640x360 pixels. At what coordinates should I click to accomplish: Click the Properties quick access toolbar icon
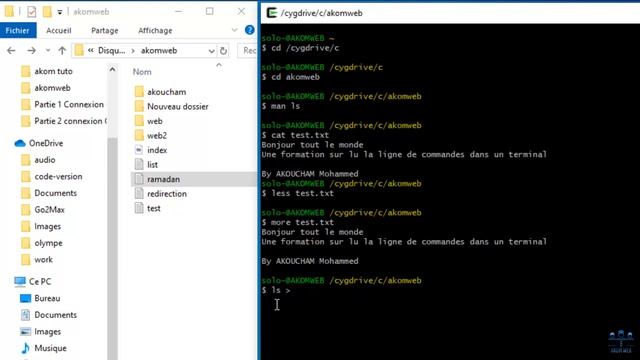tap(31, 12)
